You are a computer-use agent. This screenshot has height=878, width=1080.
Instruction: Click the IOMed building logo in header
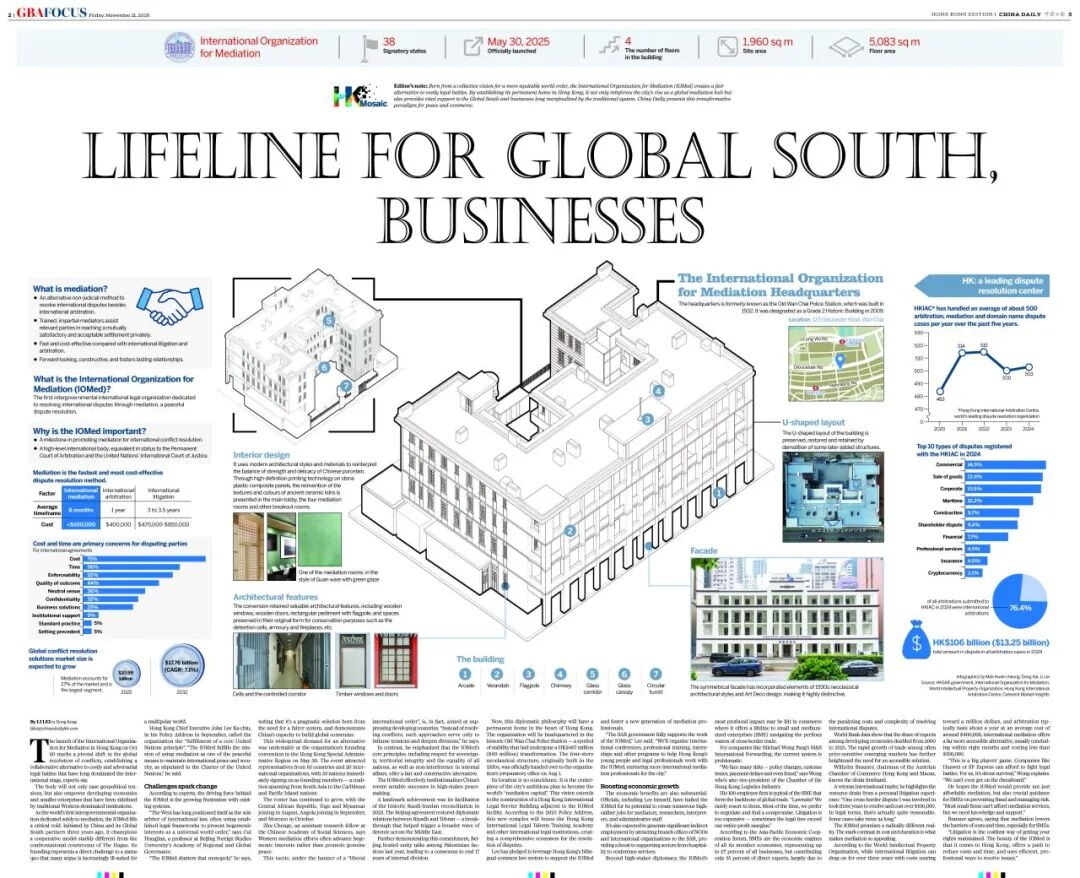[179, 47]
